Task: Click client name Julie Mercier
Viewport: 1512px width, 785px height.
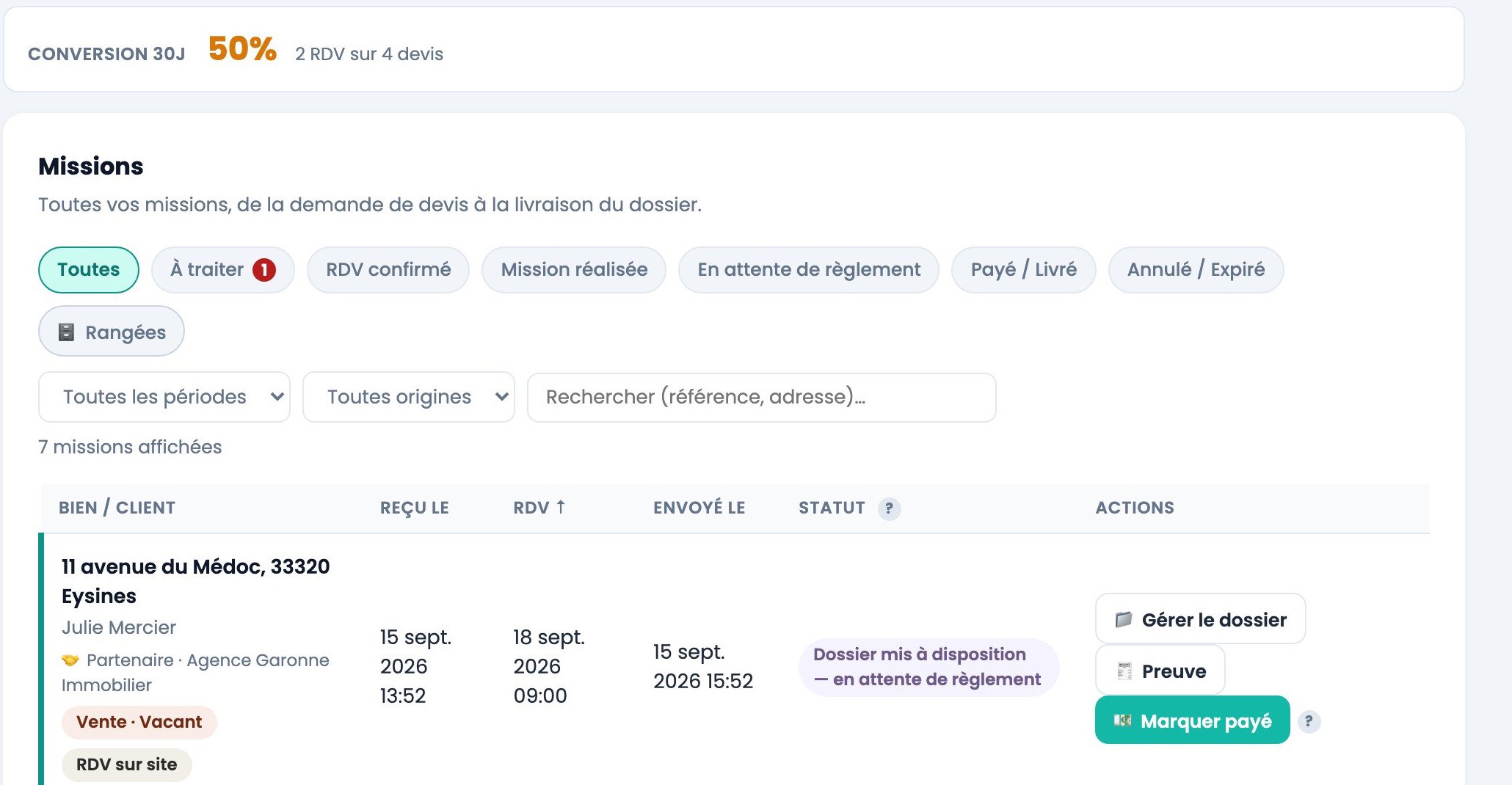Action: (x=119, y=627)
